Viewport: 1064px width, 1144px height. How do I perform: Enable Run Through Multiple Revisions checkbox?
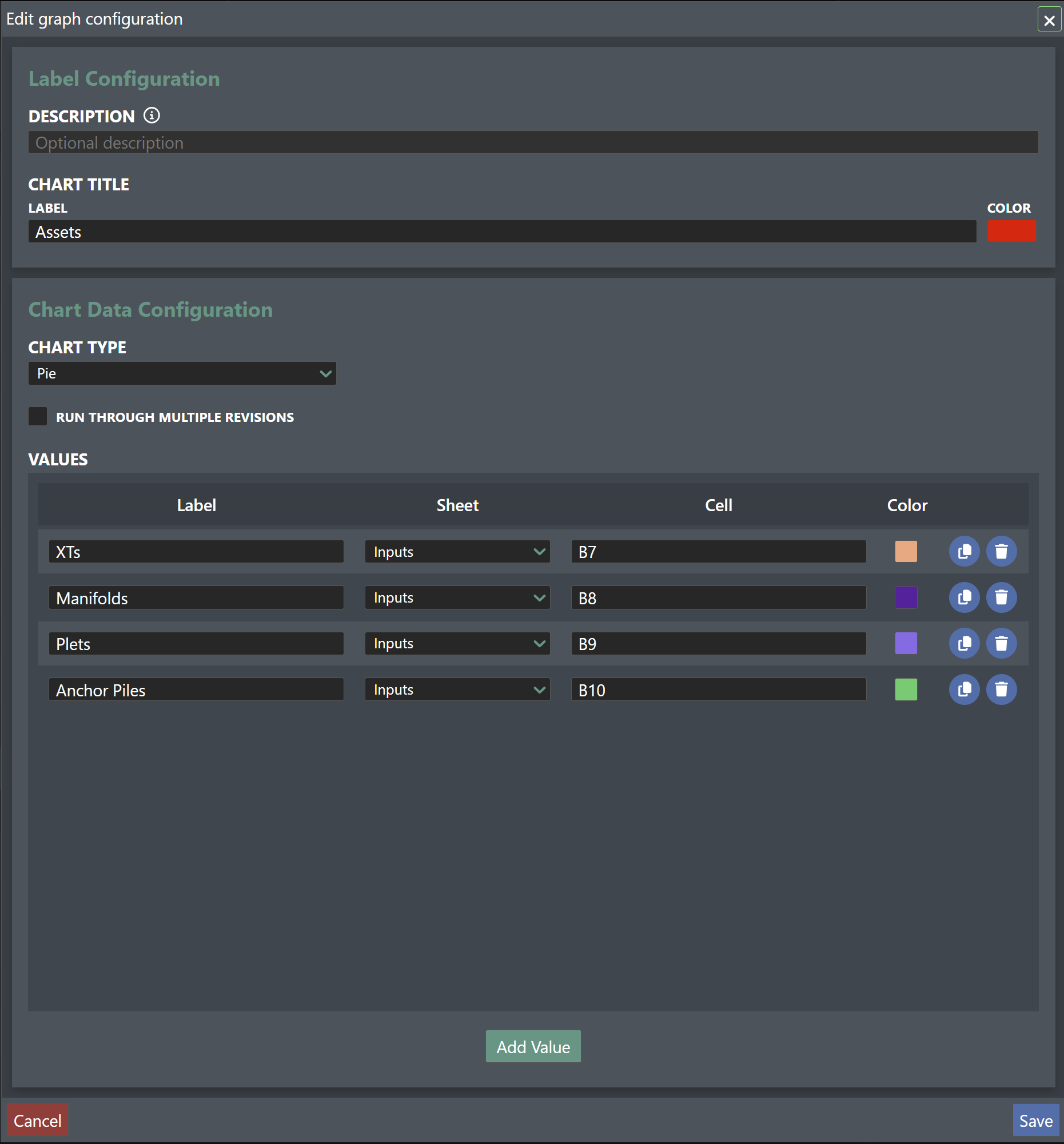pos(38,416)
